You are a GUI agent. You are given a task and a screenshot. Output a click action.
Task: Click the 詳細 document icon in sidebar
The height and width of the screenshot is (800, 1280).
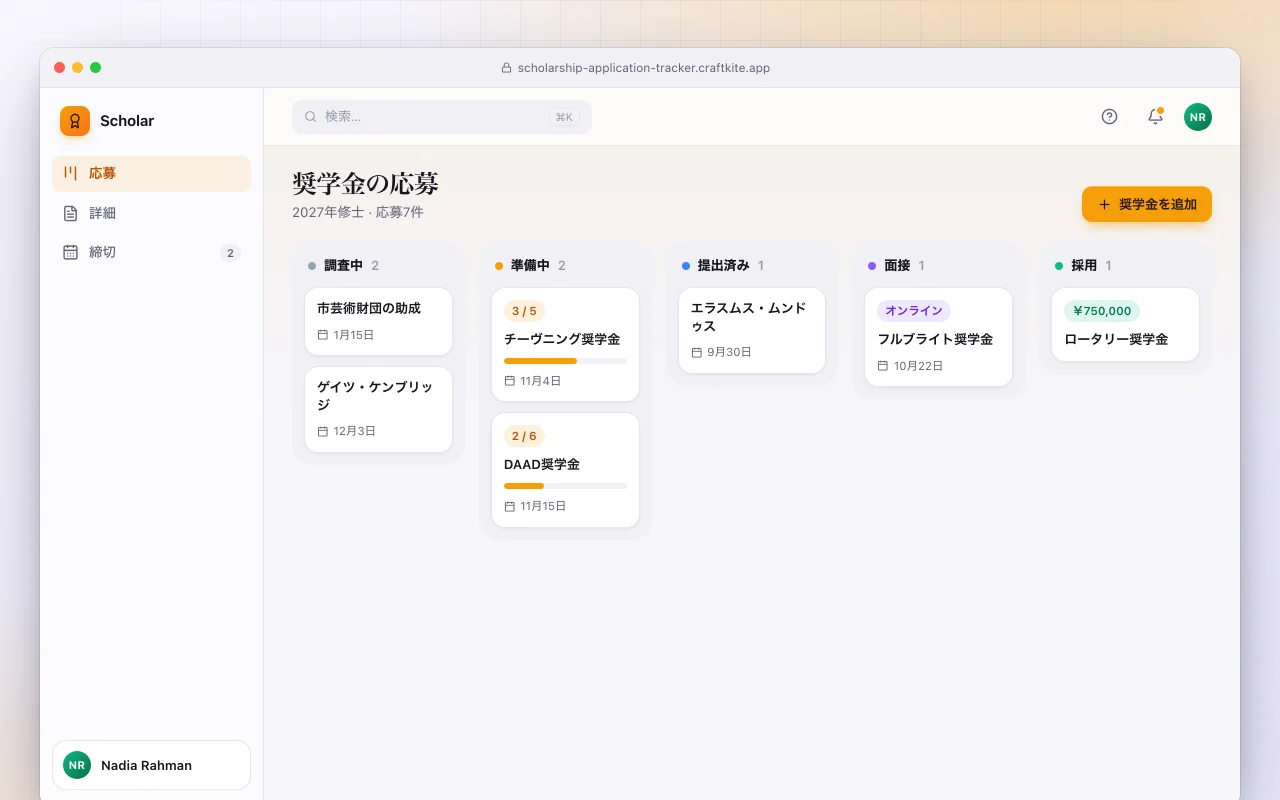[x=70, y=213]
